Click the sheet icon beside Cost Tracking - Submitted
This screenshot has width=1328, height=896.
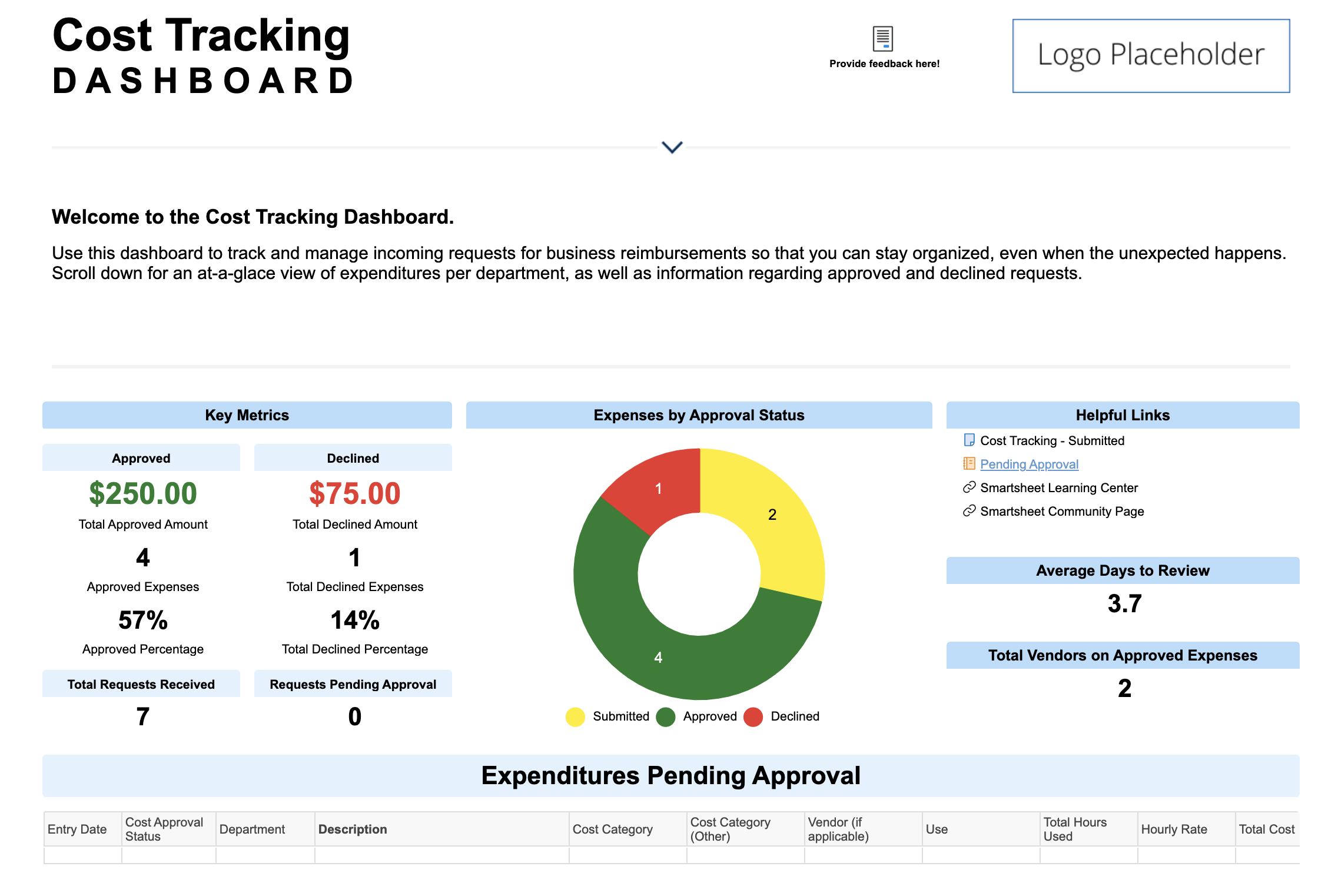(969, 440)
